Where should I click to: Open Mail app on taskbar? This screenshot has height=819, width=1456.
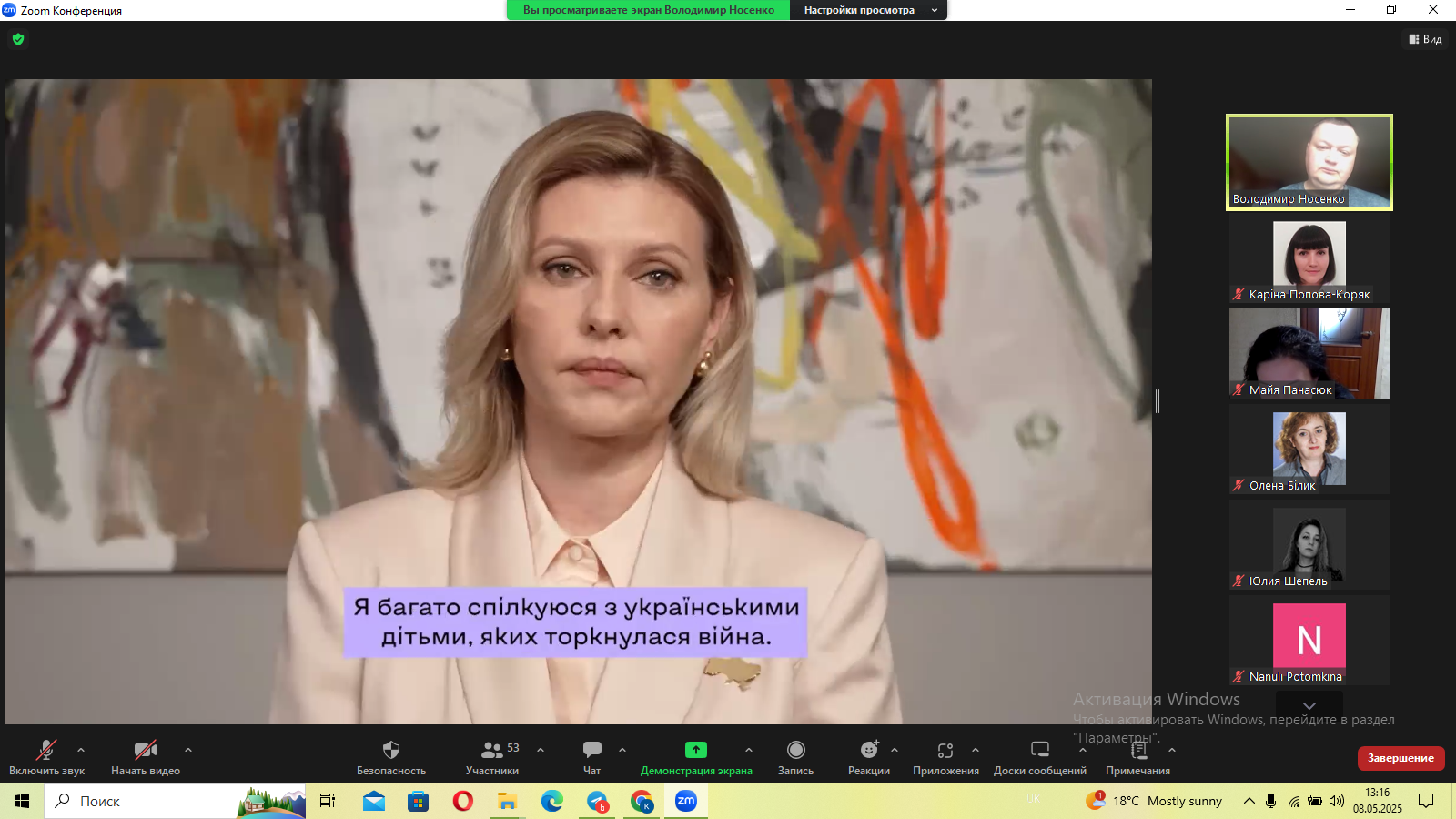[x=373, y=801]
